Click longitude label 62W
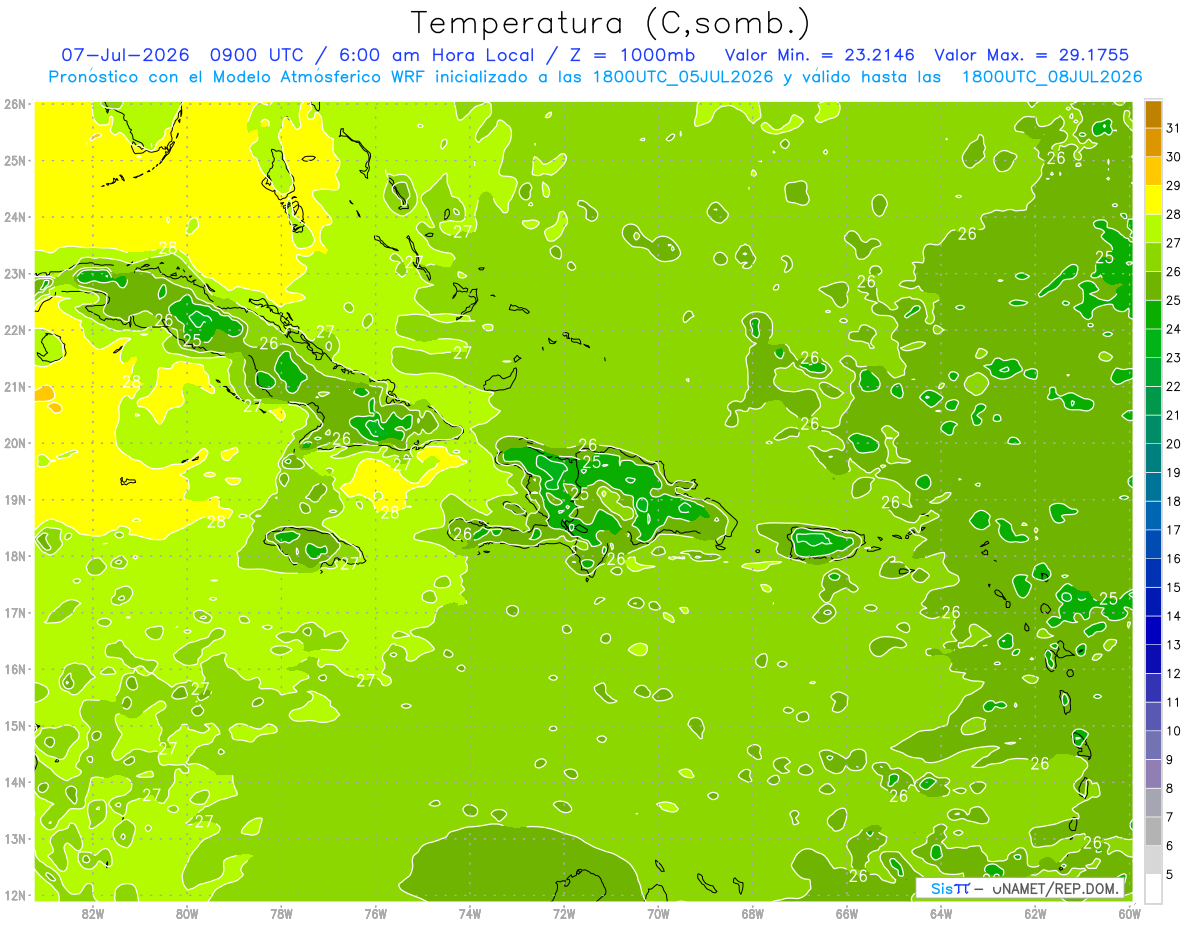Viewport: 1200px width, 927px height. [x=1035, y=913]
